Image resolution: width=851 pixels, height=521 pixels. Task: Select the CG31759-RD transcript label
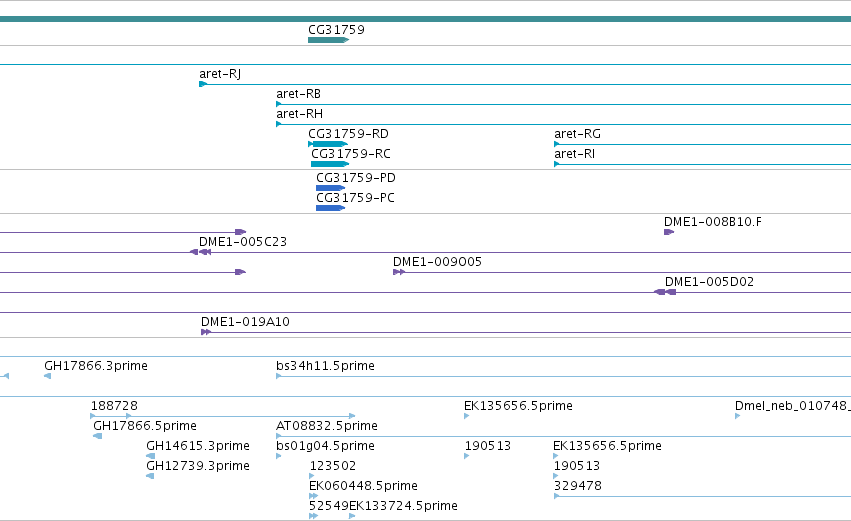(x=348, y=134)
